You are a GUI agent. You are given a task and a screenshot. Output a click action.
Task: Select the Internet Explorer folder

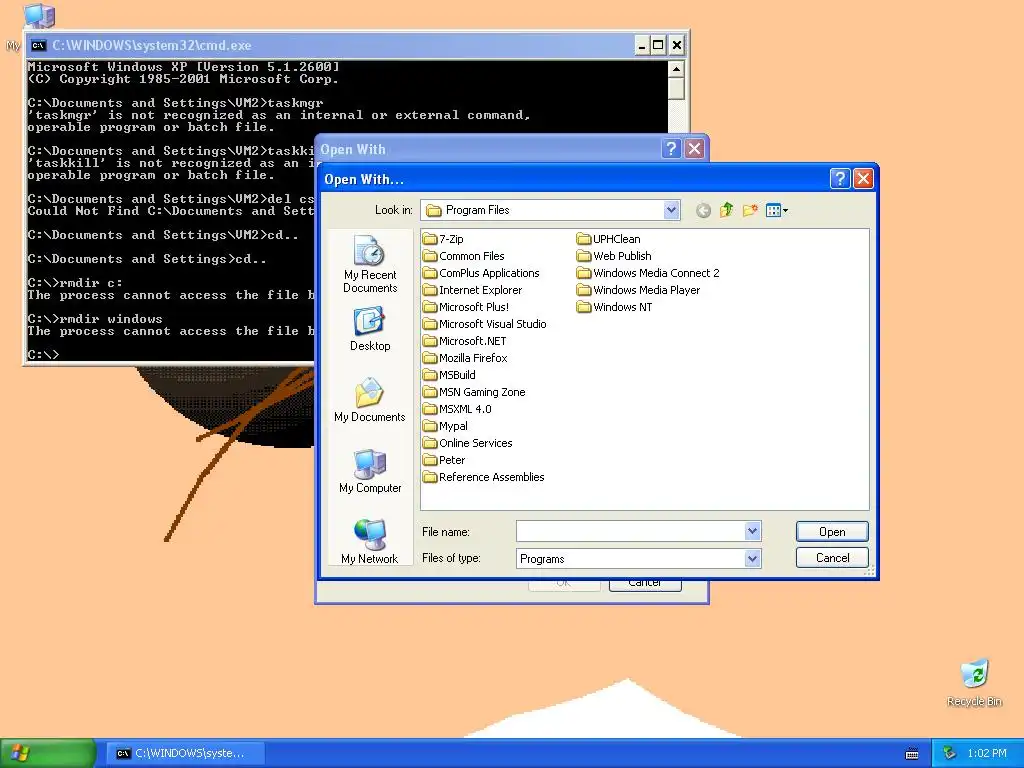473,290
